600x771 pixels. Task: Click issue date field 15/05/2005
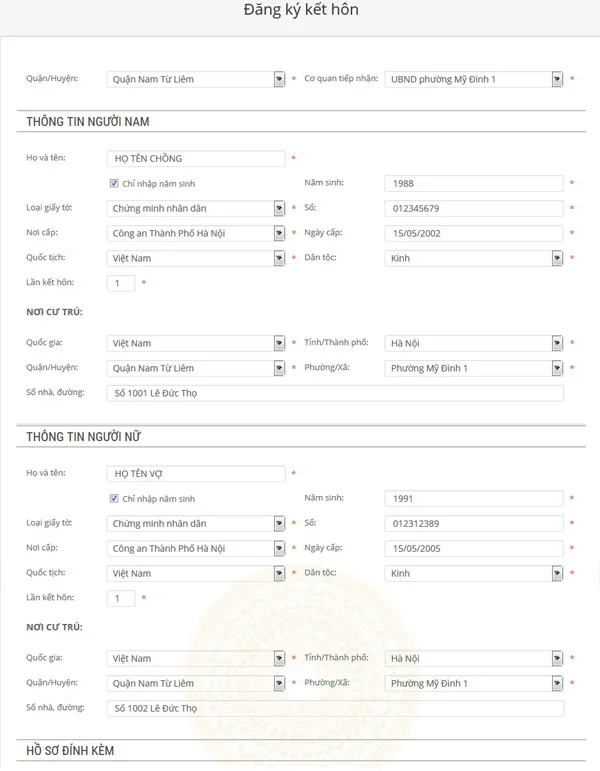click(x=474, y=549)
